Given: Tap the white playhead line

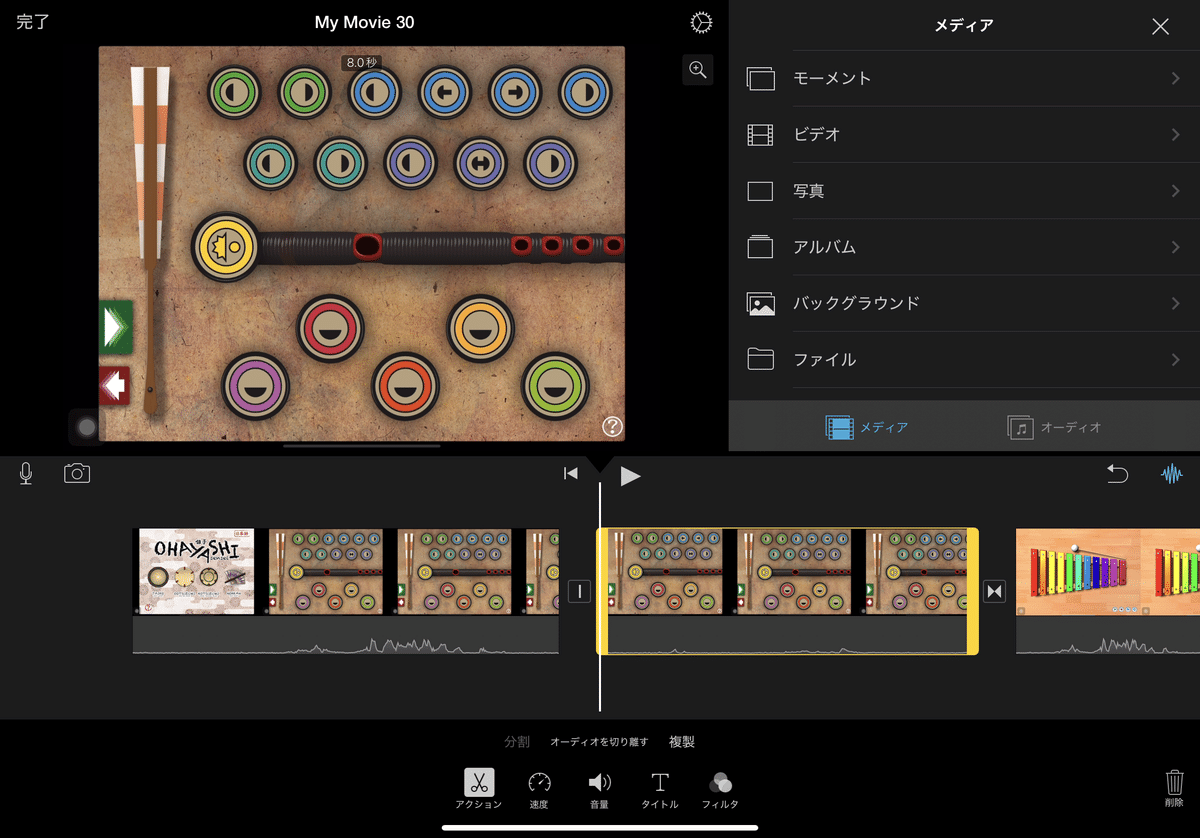Looking at the screenshot, I should 600,596.
